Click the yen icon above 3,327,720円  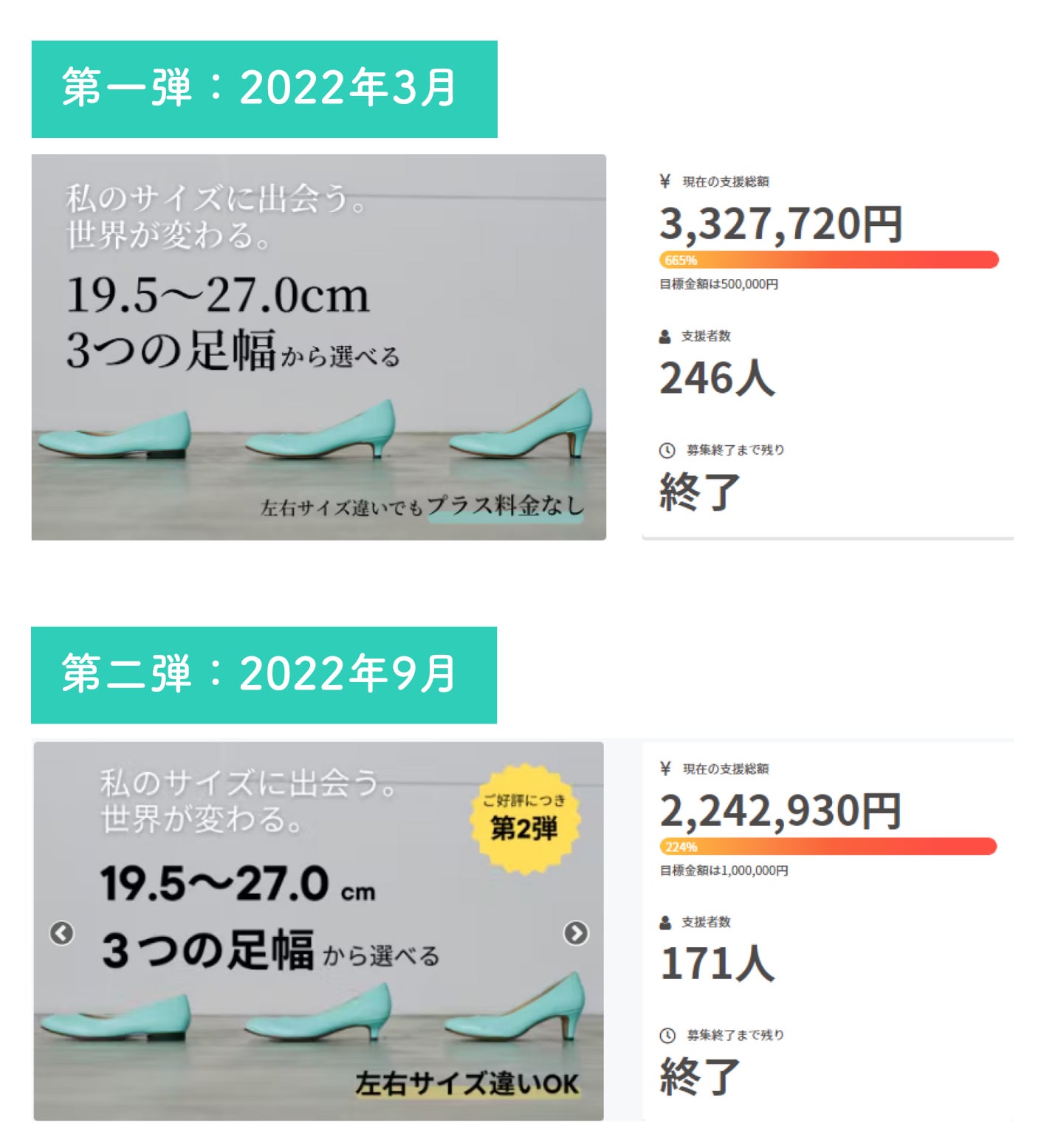coord(664,181)
